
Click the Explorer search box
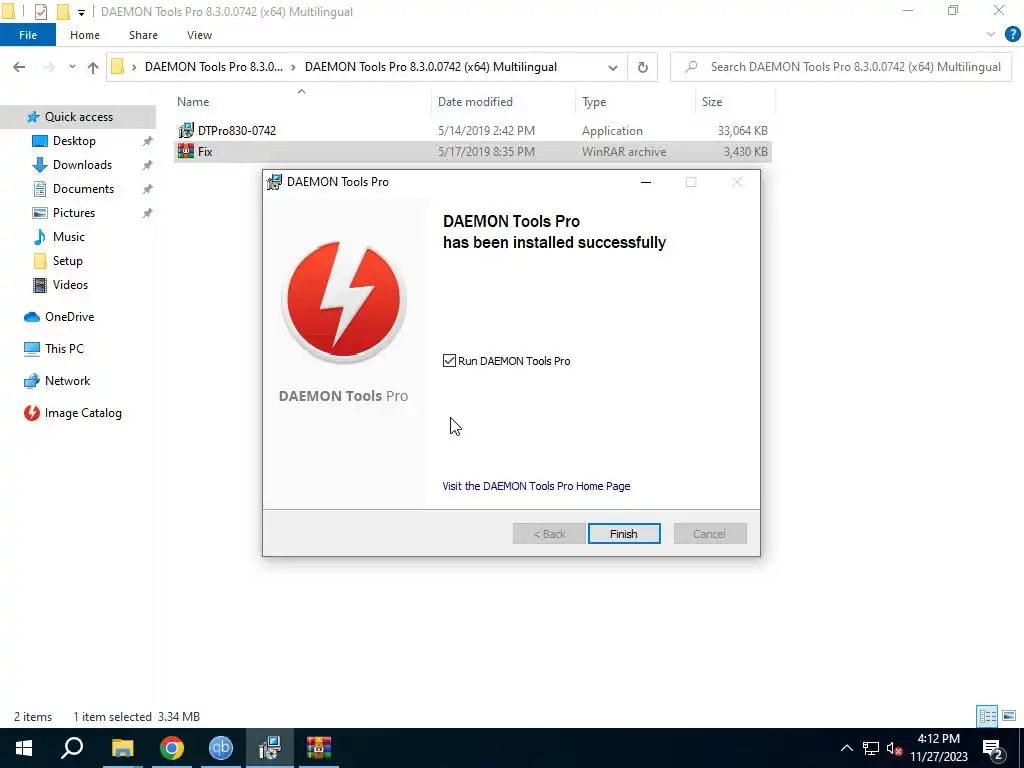tap(842, 67)
